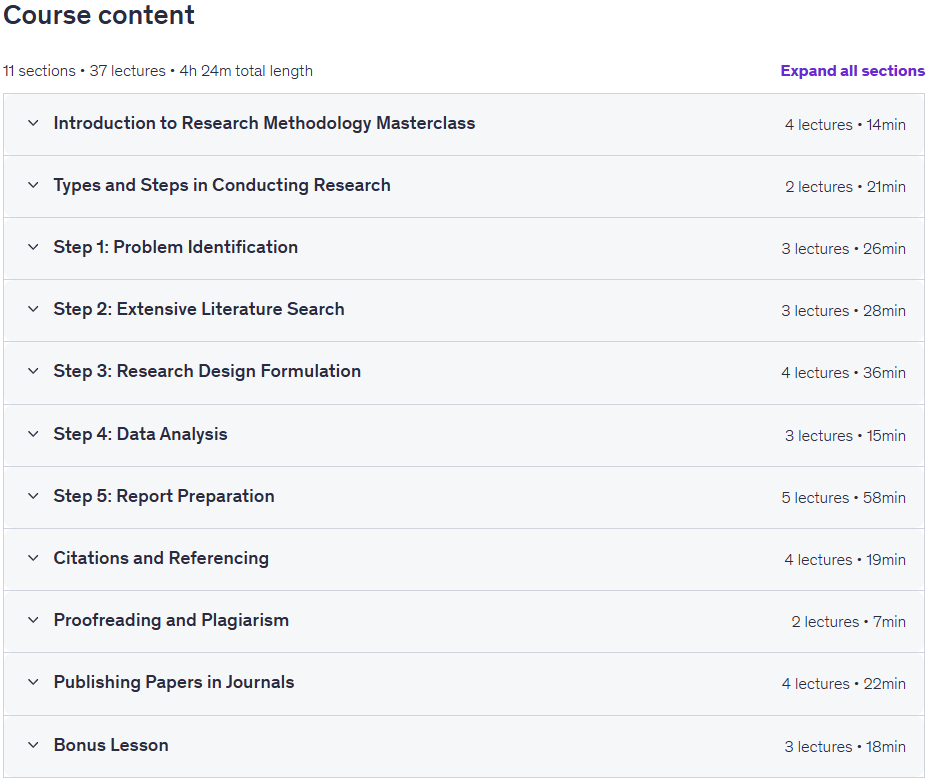Click the course summary line showing 37 lectures
The width and height of the screenshot is (926, 778).
click(x=158, y=71)
